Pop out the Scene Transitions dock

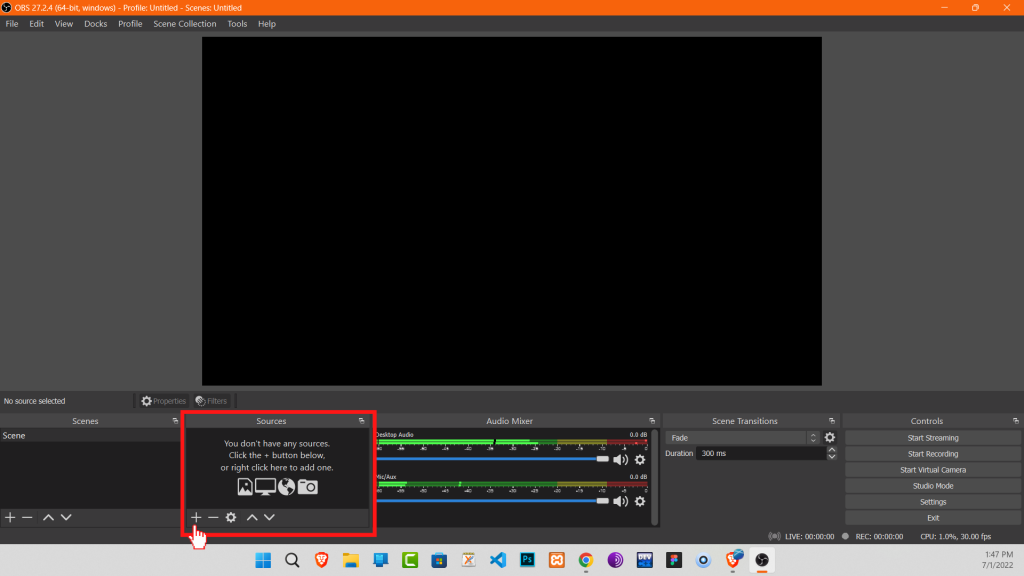click(832, 421)
